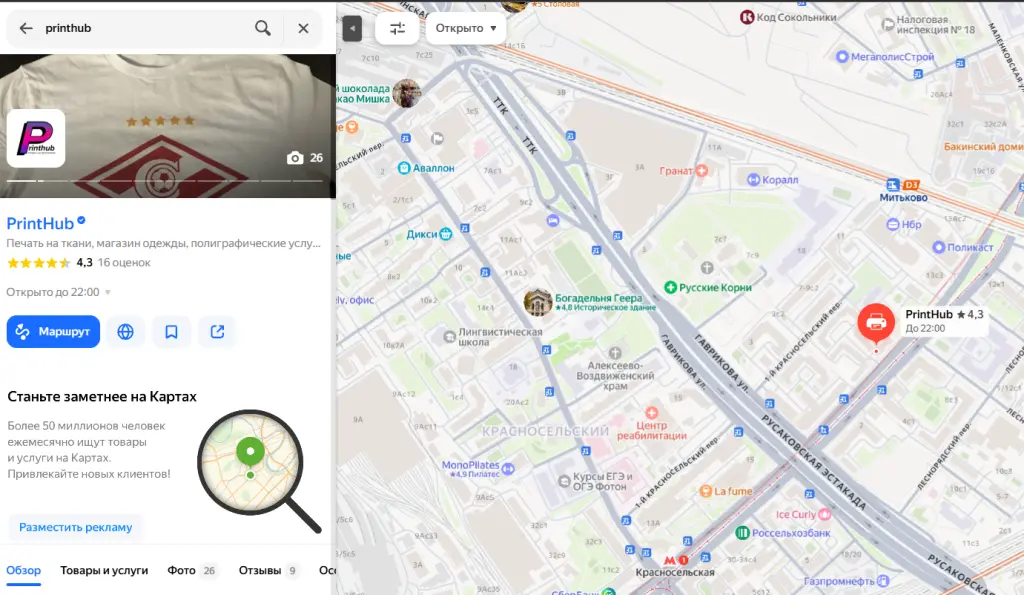Click Алексеево-Воздвиженский храм label
Viewport: 1024px width, 595px height.
615,376
